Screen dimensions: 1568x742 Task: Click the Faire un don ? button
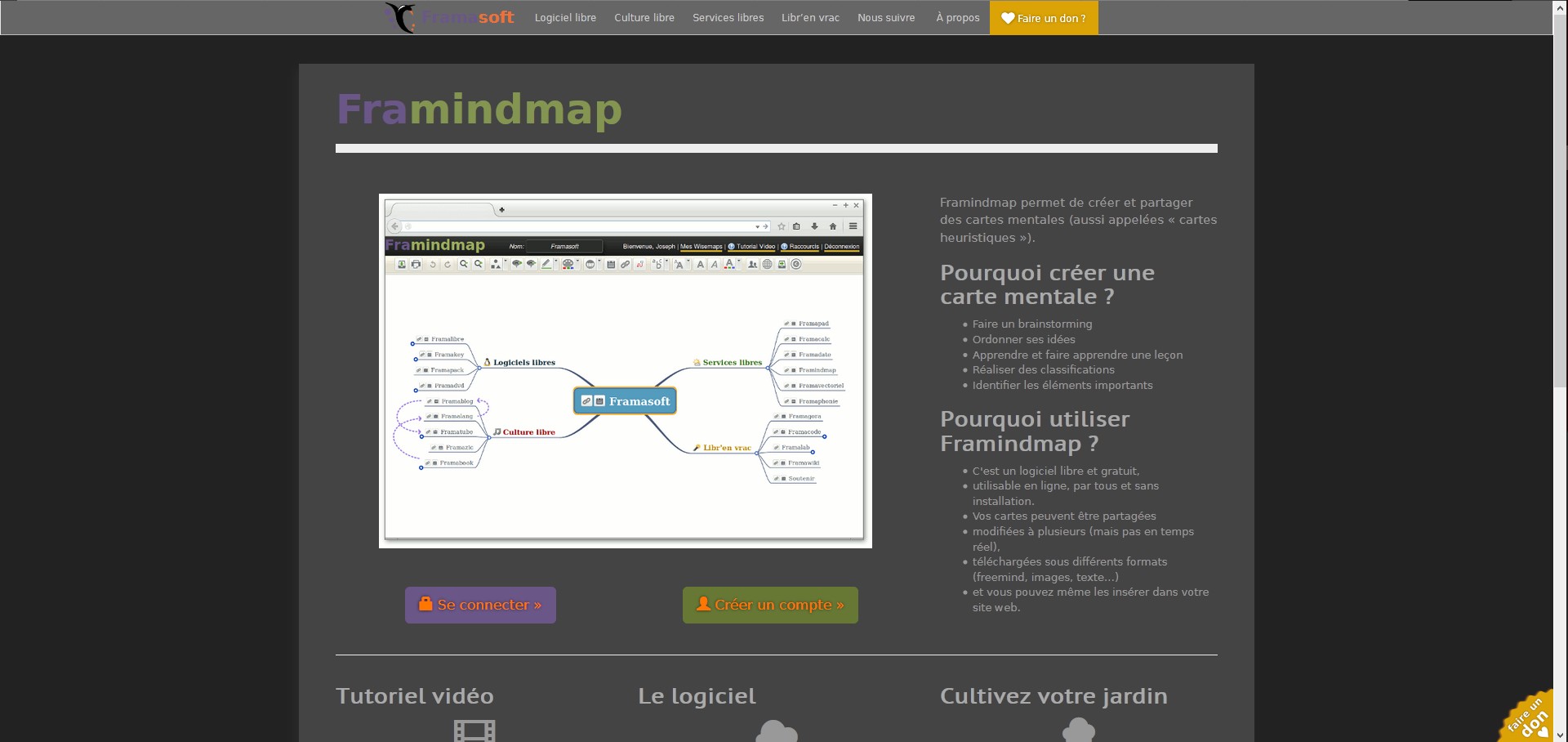coord(1044,18)
